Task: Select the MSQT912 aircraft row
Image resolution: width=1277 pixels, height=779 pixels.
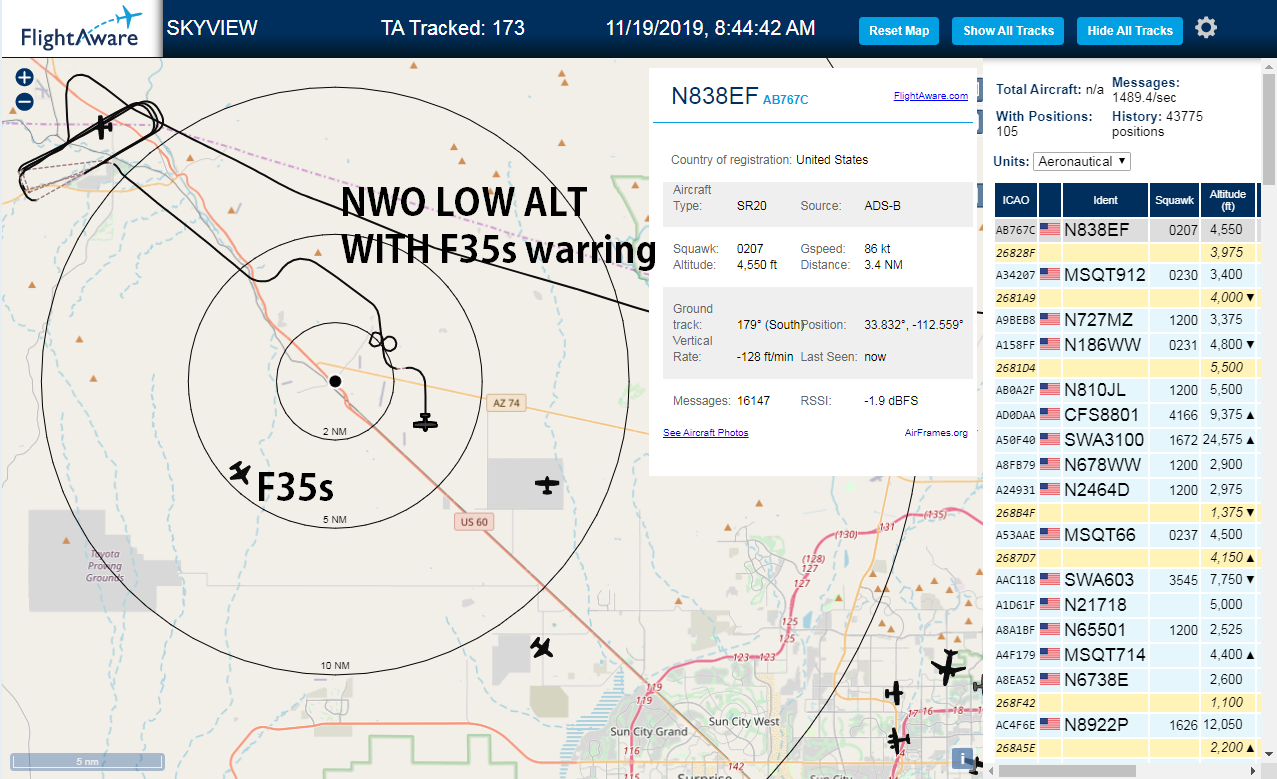Action: pos(1127,275)
